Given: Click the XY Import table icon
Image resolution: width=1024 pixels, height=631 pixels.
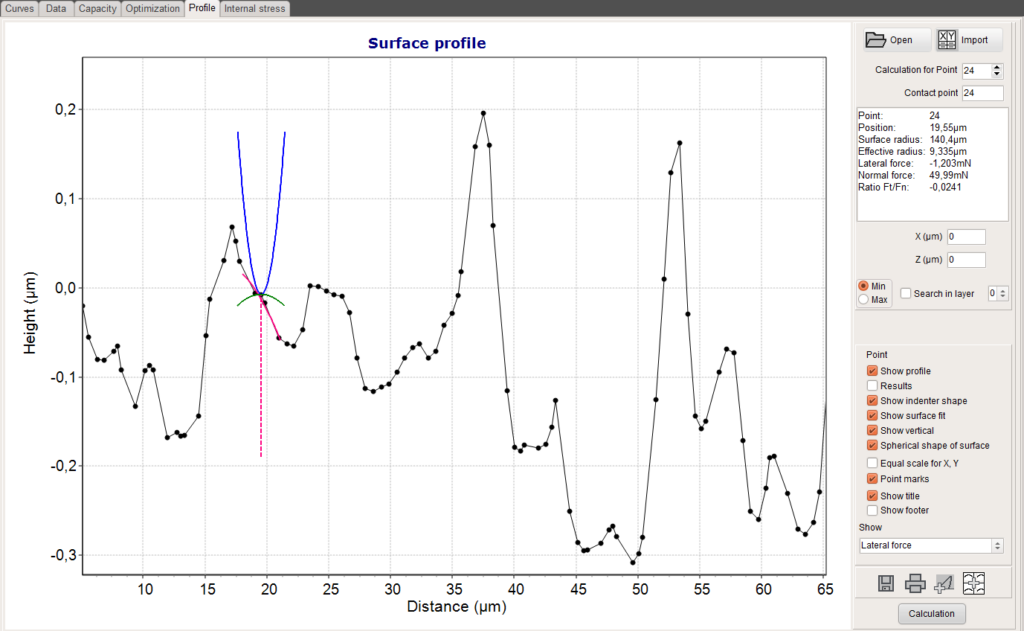Looking at the screenshot, I should click(947, 40).
